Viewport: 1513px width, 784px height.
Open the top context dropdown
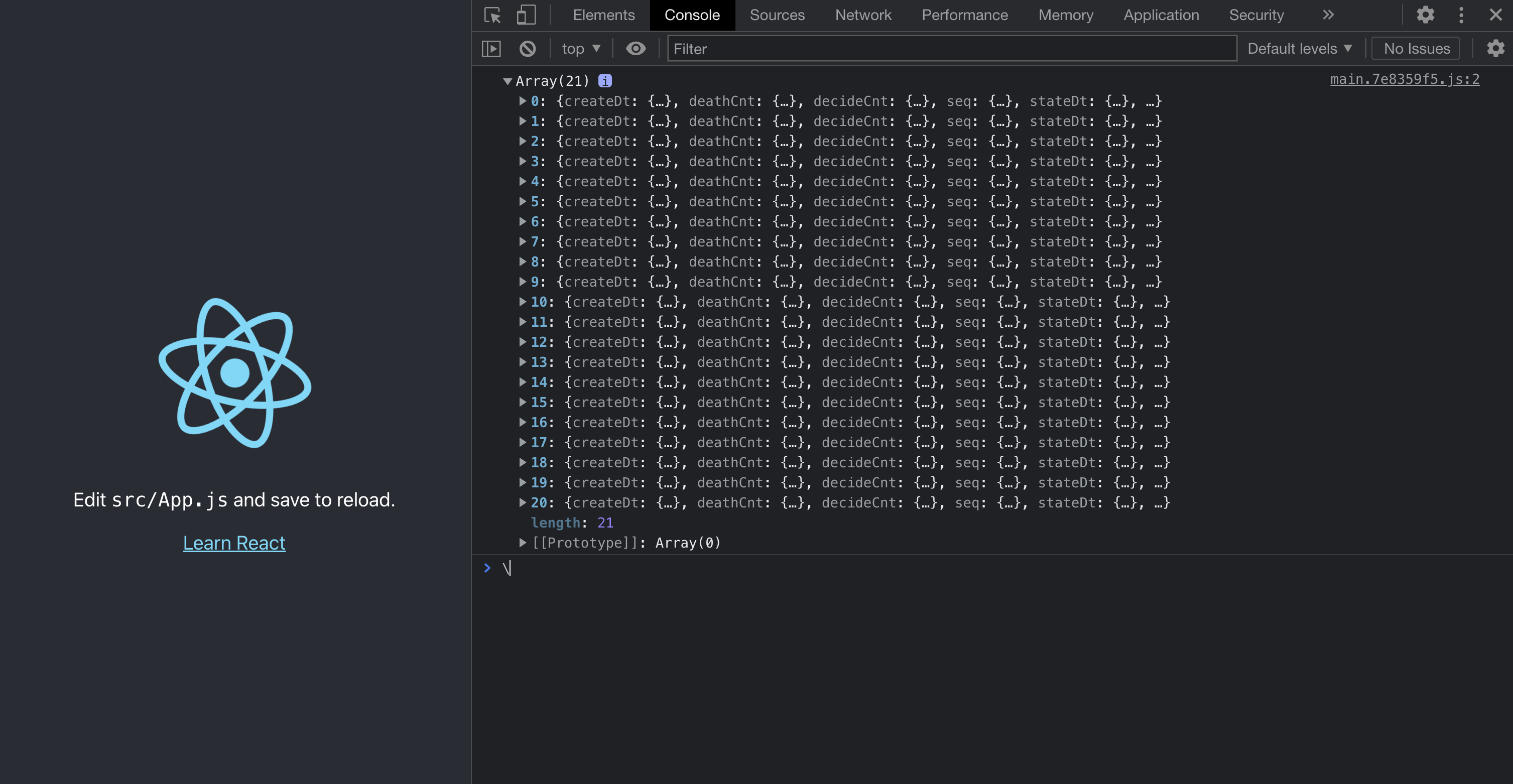point(580,49)
